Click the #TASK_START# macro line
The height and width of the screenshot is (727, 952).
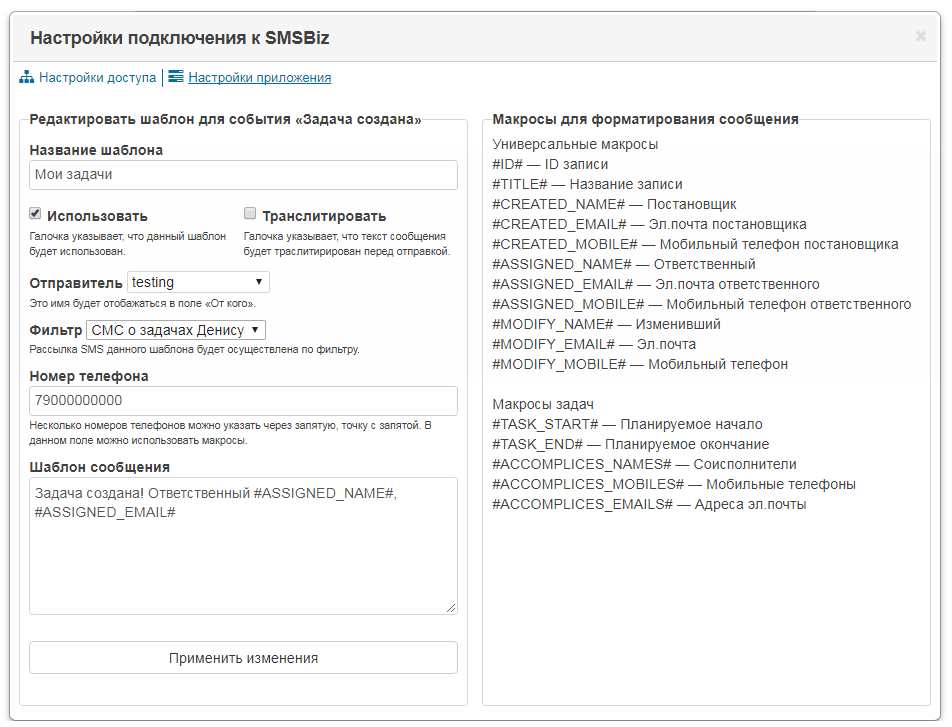(627, 424)
